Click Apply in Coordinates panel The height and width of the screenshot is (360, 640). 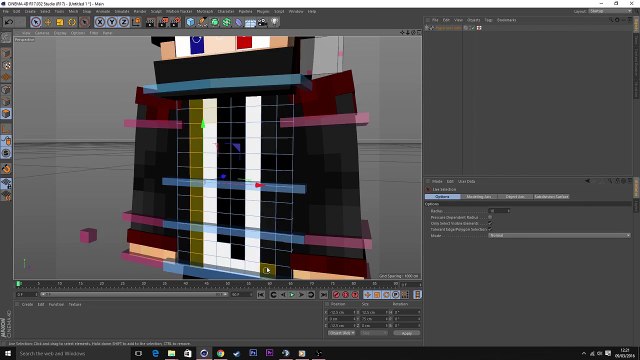[x=407, y=333]
